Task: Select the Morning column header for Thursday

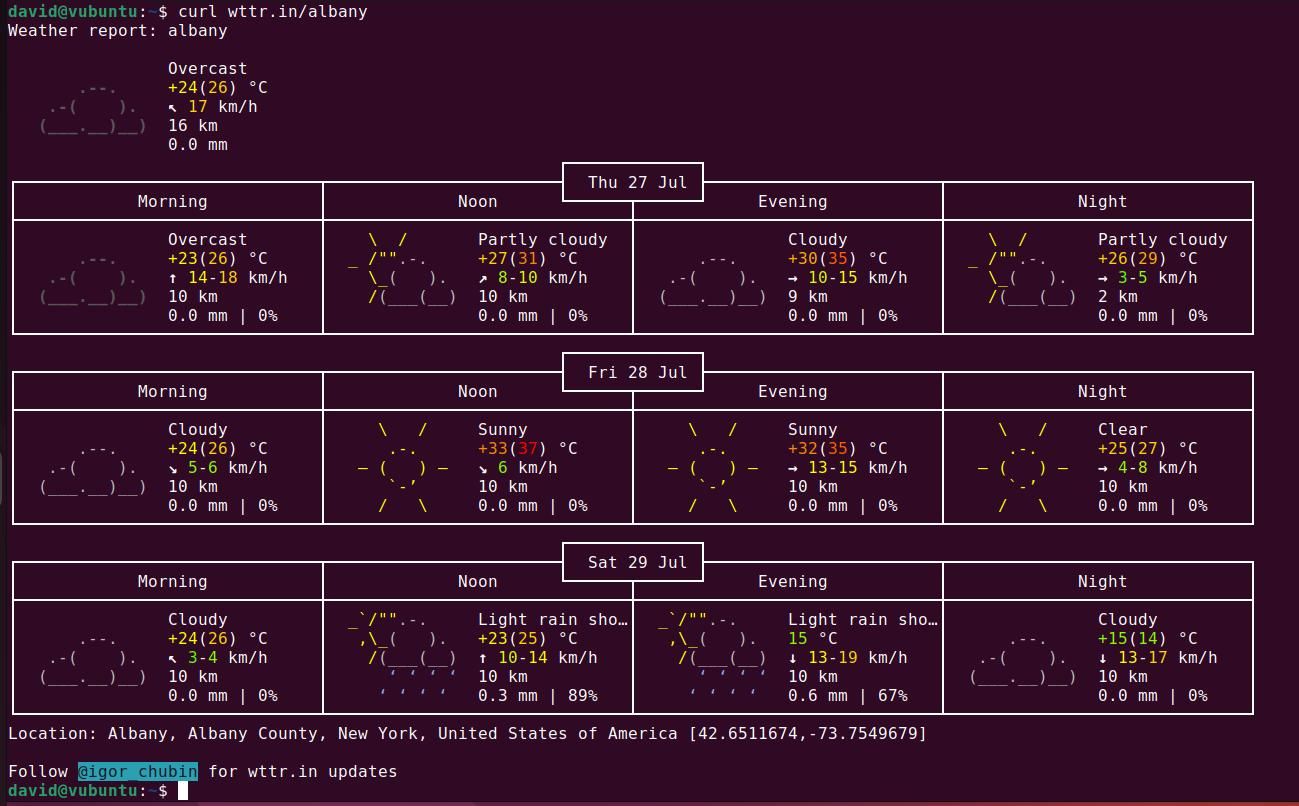Action: [172, 201]
